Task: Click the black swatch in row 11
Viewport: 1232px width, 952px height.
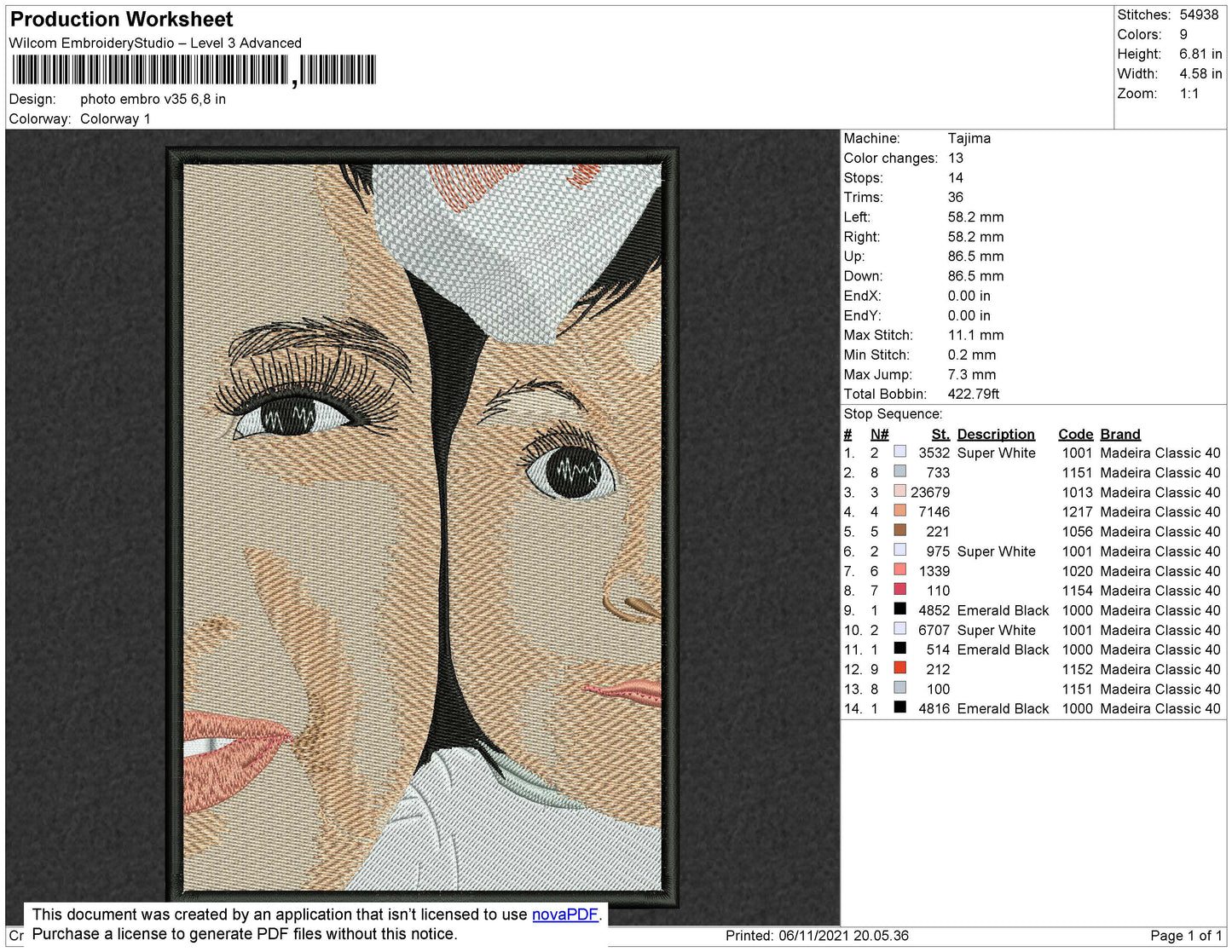Action: click(x=899, y=648)
